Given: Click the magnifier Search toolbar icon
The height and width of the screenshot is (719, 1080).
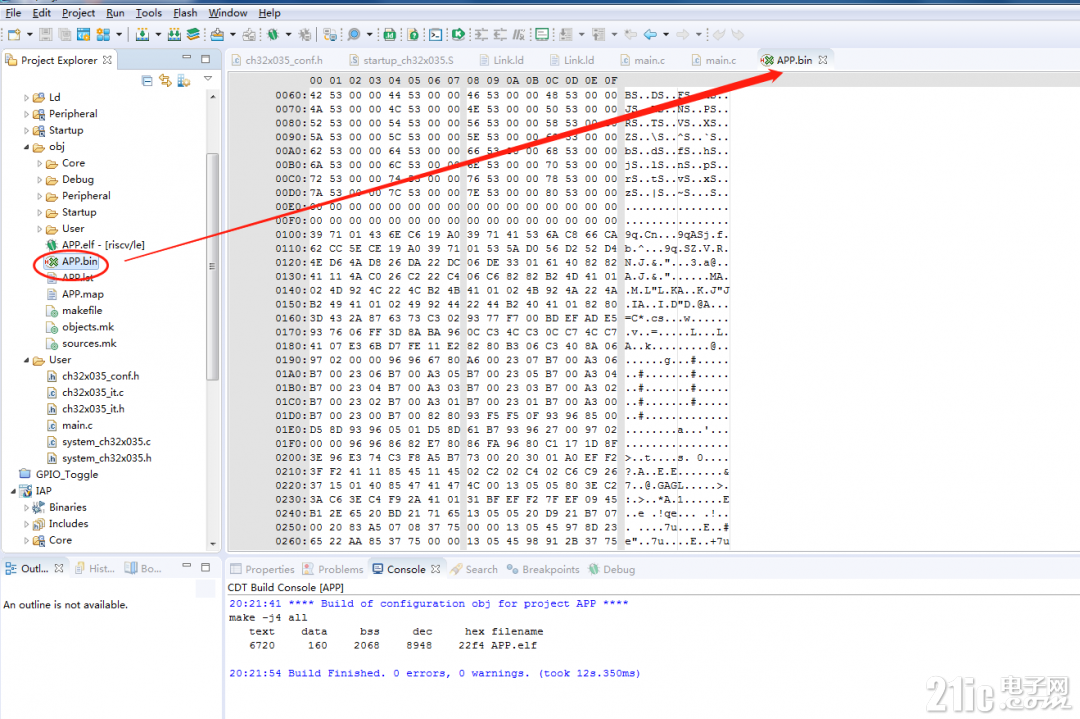Looking at the screenshot, I should coord(354,34).
